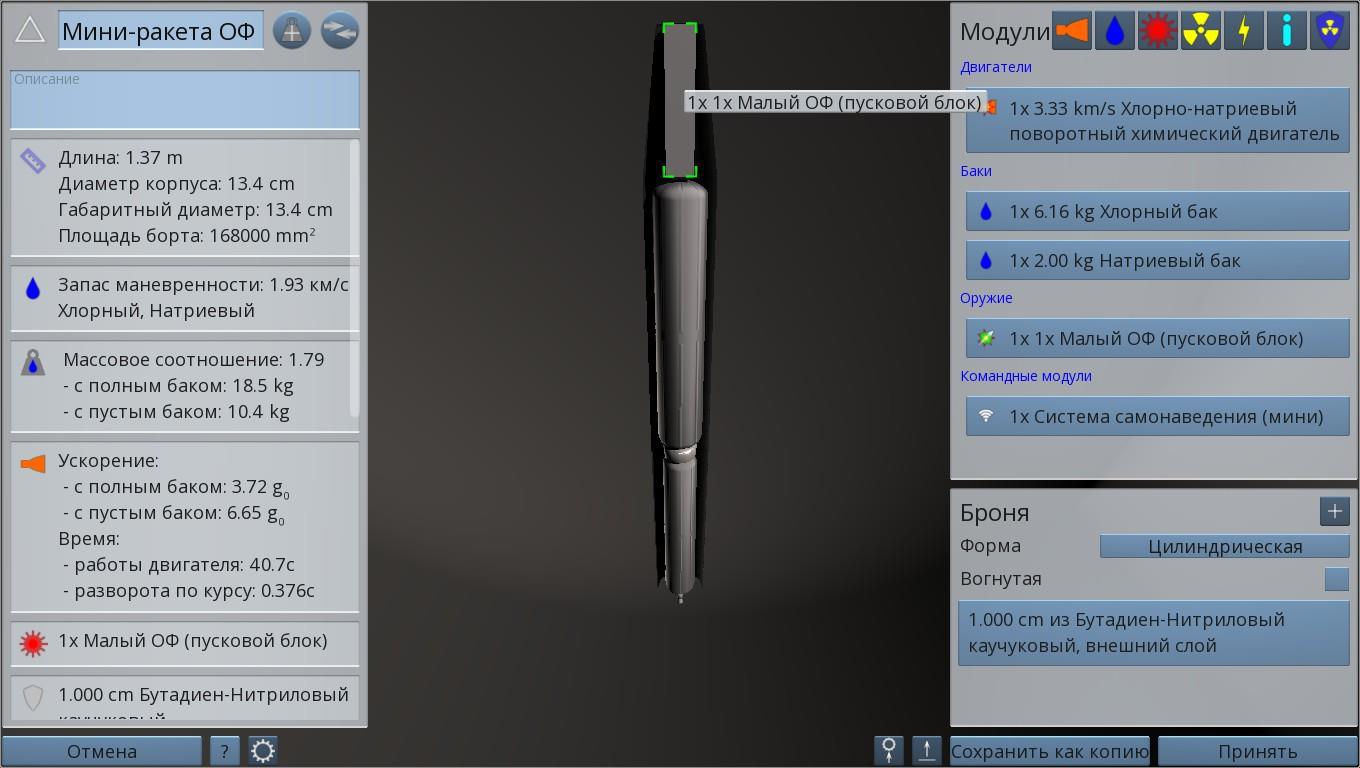Click the Принять button
This screenshot has width=1360, height=768.
1257,751
